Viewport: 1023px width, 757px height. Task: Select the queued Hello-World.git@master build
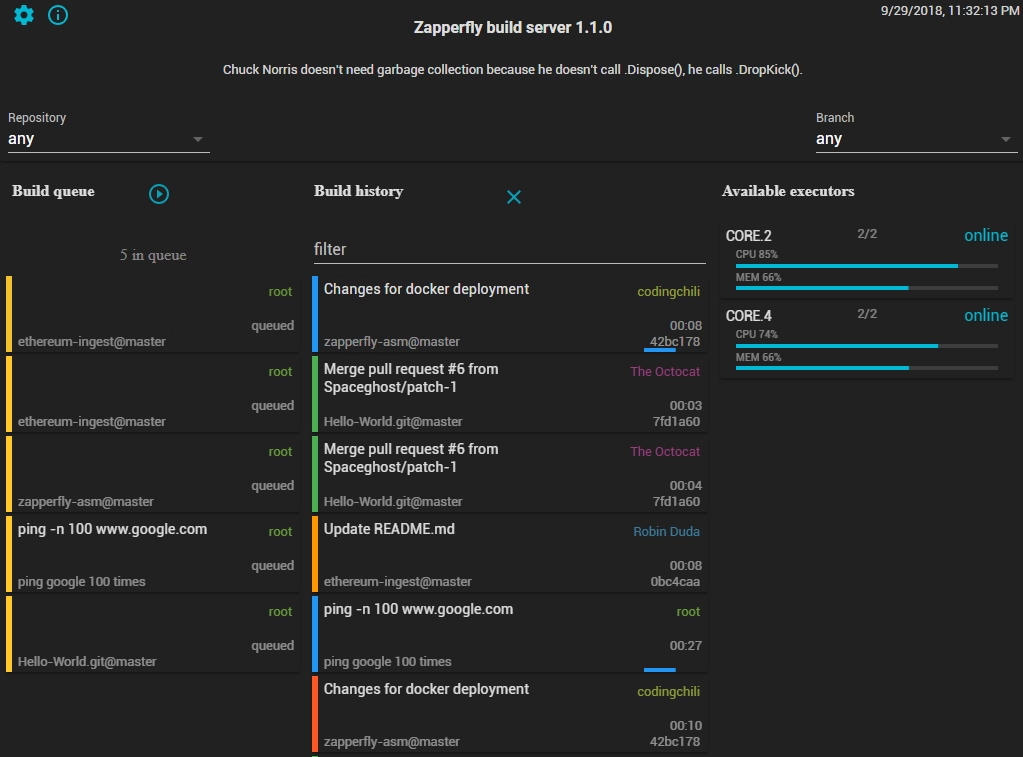(153, 634)
